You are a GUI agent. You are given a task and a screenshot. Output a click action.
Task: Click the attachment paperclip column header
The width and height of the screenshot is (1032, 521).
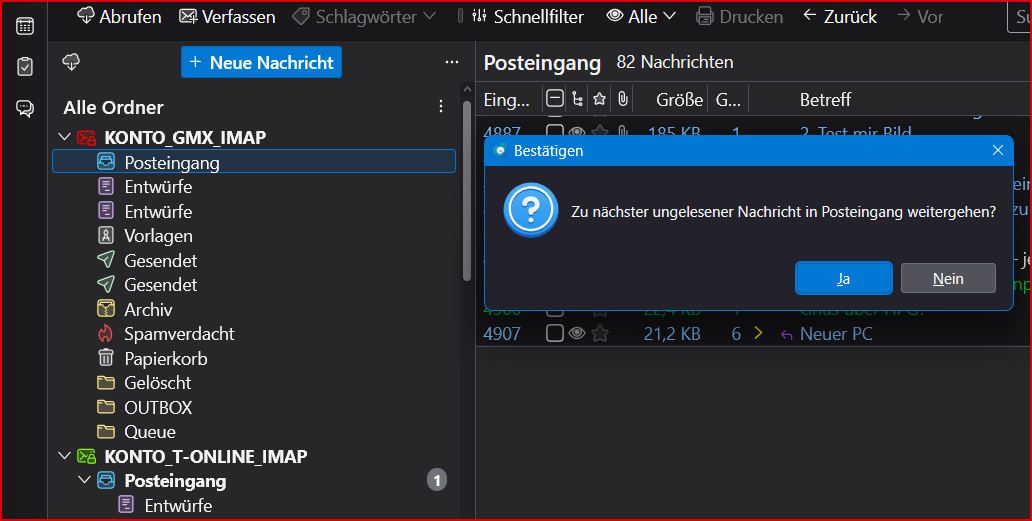click(x=623, y=99)
